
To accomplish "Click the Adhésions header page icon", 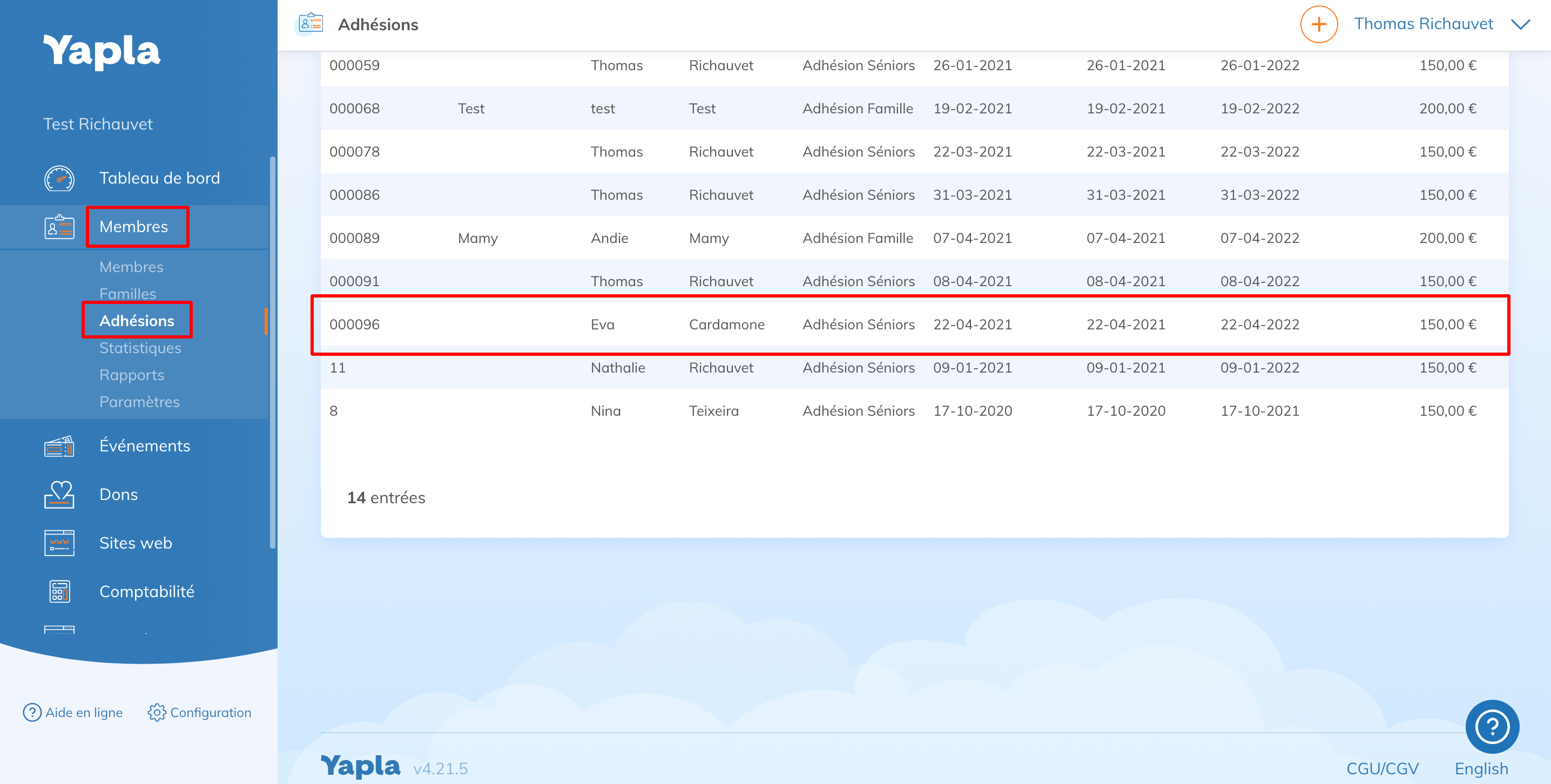I will coord(311,24).
